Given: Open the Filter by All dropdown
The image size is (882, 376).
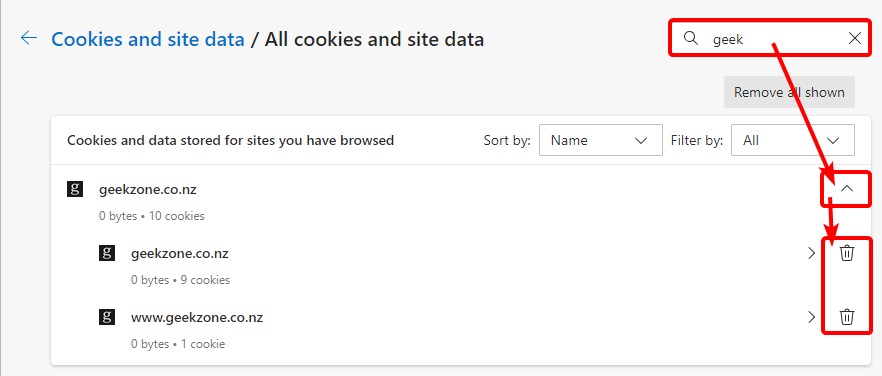Looking at the screenshot, I should click(x=793, y=140).
